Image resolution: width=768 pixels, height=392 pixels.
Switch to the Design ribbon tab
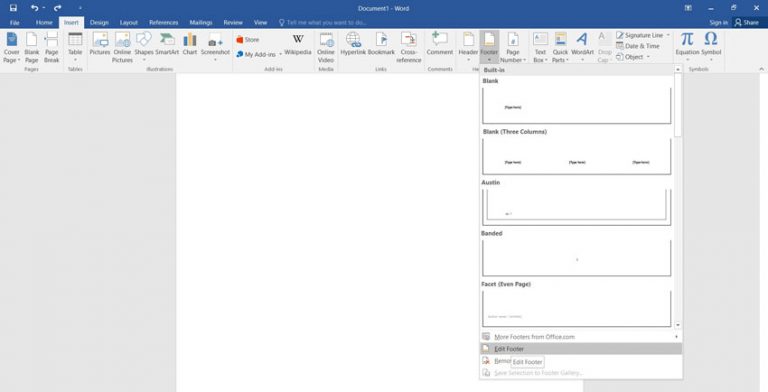[x=99, y=23]
